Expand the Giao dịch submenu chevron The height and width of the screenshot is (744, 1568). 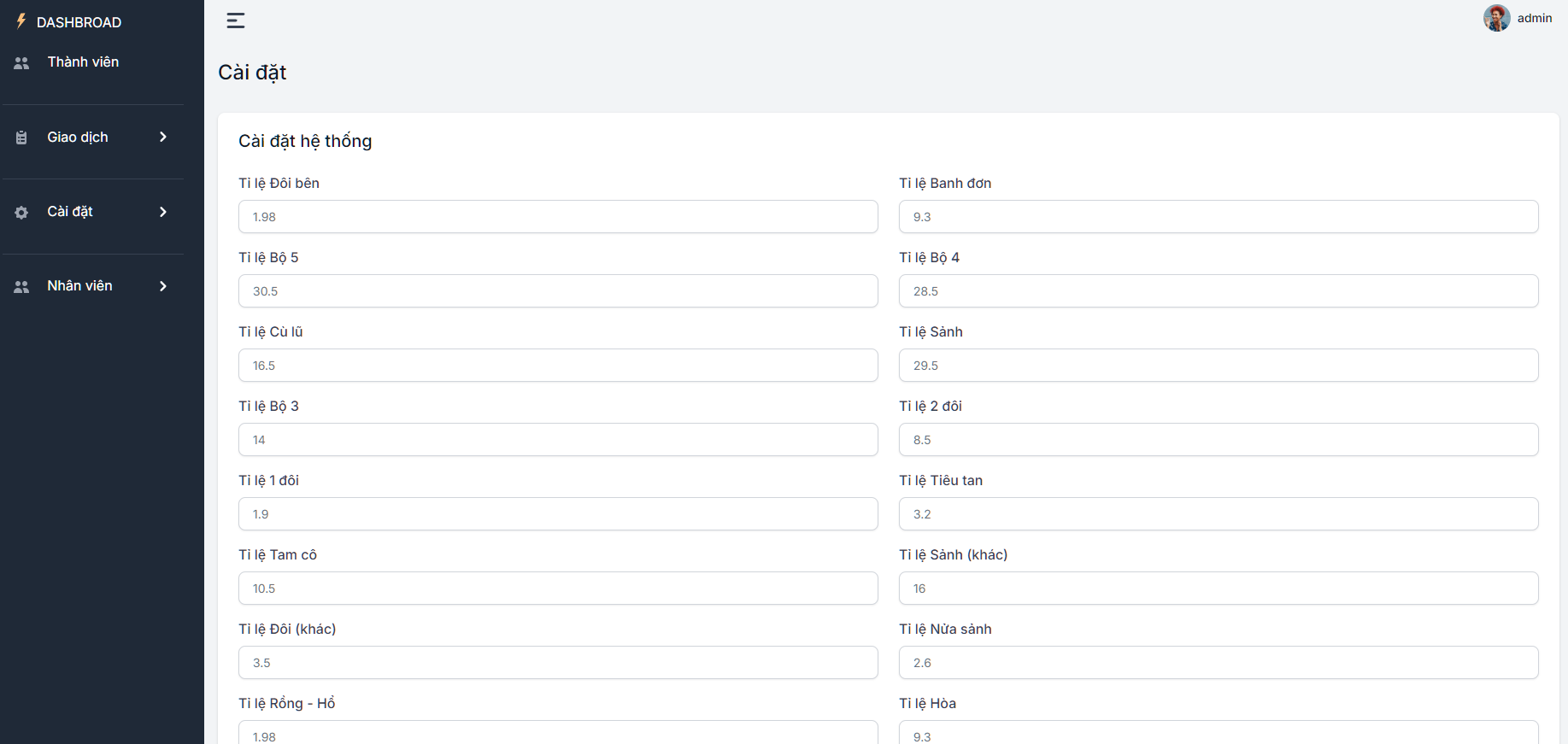(163, 138)
